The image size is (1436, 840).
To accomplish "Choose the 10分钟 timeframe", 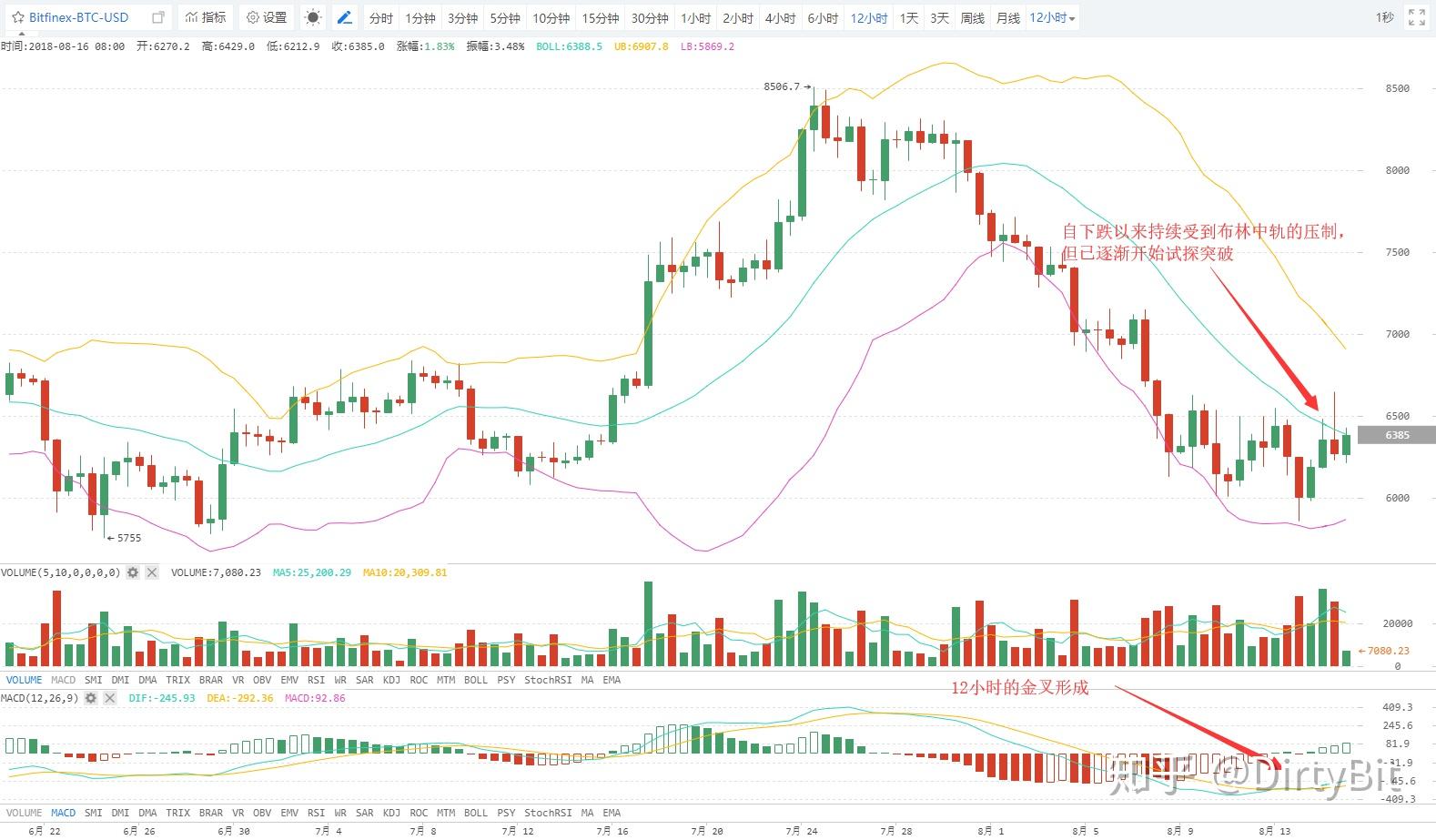I will (x=551, y=17).
